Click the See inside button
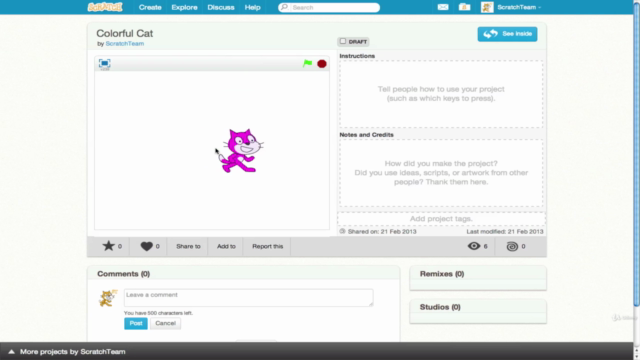The width and height of the screenshot is (640, 360). (x=507, y=34)
